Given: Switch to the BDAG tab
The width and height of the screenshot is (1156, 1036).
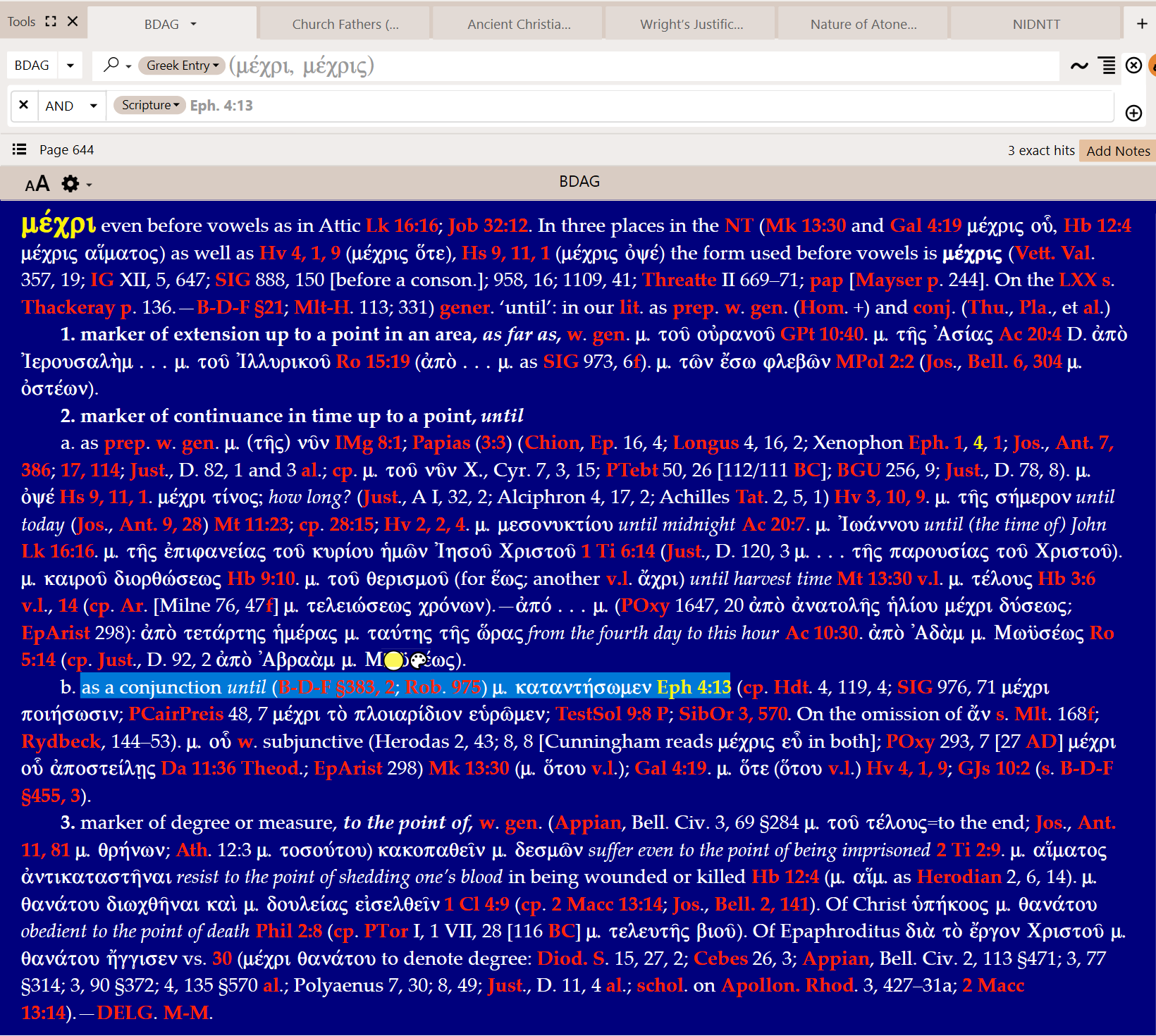Looking at the screenshot, I should (161, 24).
